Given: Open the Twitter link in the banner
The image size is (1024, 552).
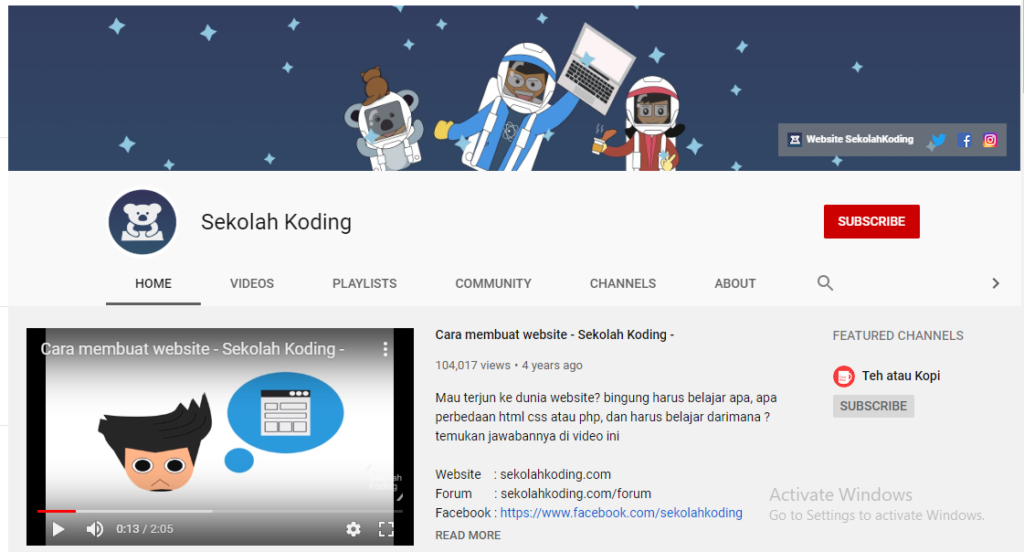Looking at the screenshot, I should (x=938, y=140).
